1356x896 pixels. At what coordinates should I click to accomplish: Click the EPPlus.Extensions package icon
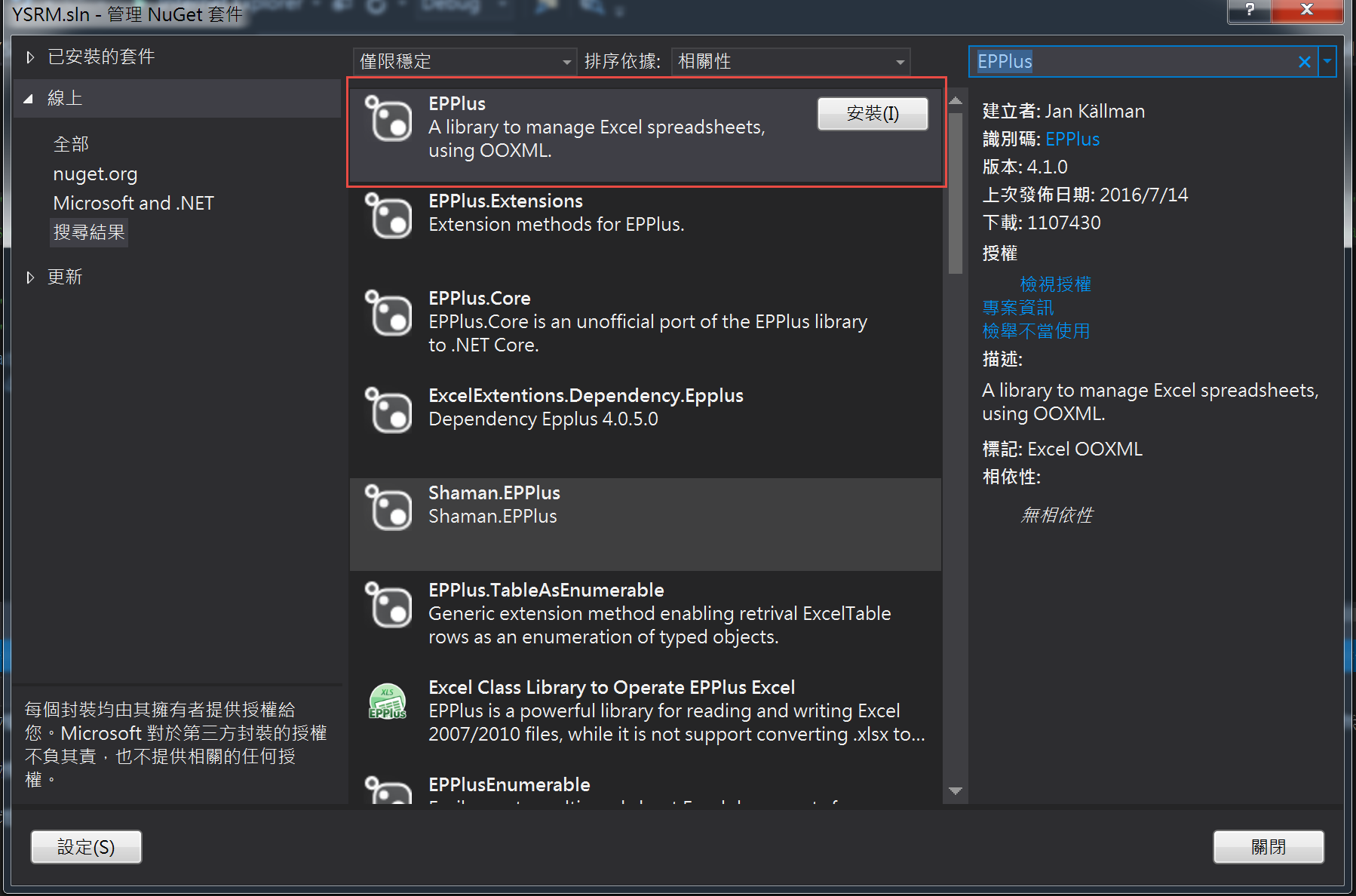(x=388, y=216)
